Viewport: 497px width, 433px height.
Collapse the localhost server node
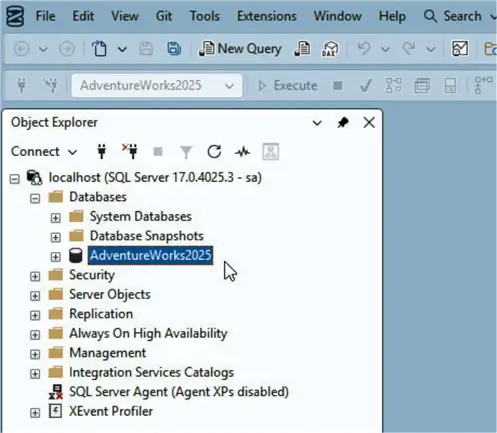pyautogui.click(x=15, y=179)
